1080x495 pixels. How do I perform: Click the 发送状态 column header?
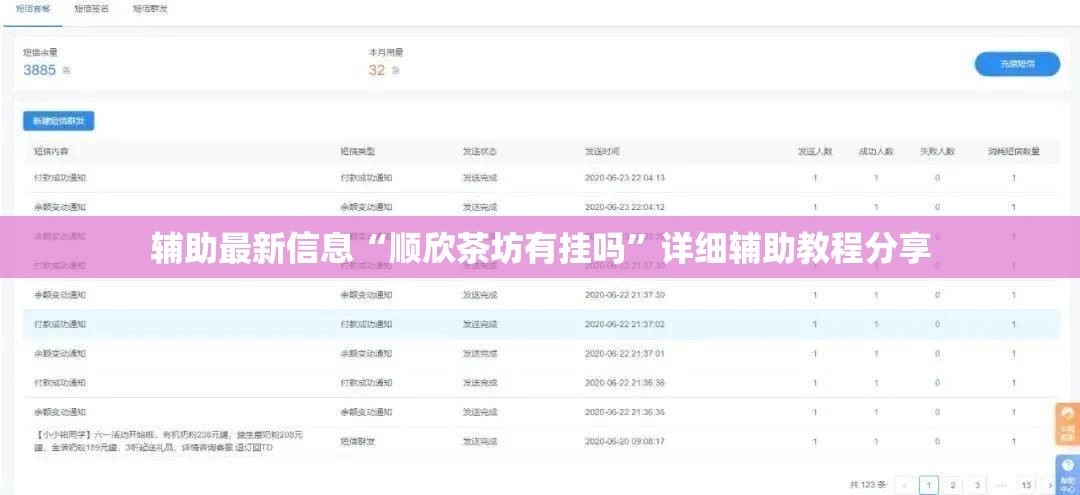point(480,151)
